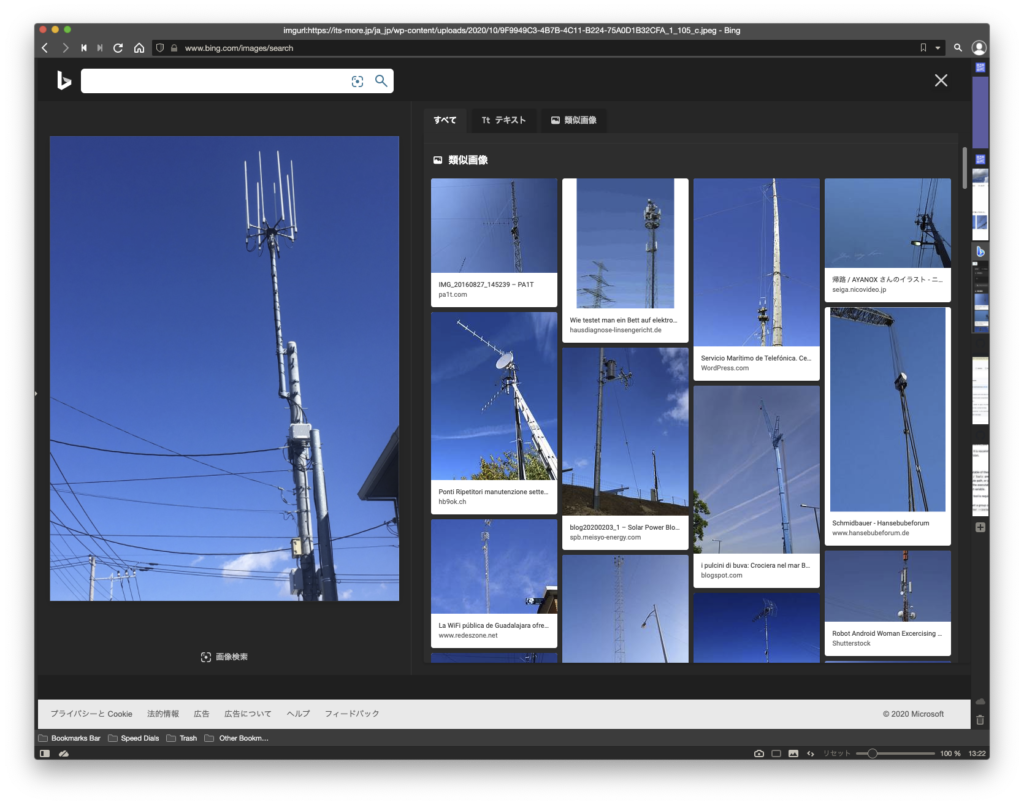The height and width of the screenshot is (805, 1024).
Task: Click the trash icon for closed tabs
Action: (x=980, y=719)
